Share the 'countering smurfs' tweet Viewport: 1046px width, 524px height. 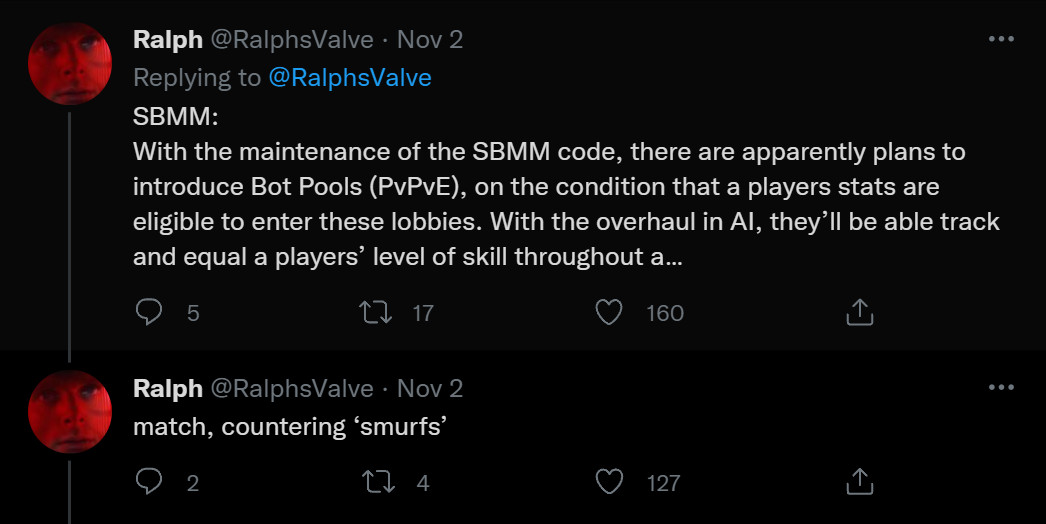(860, 483)
